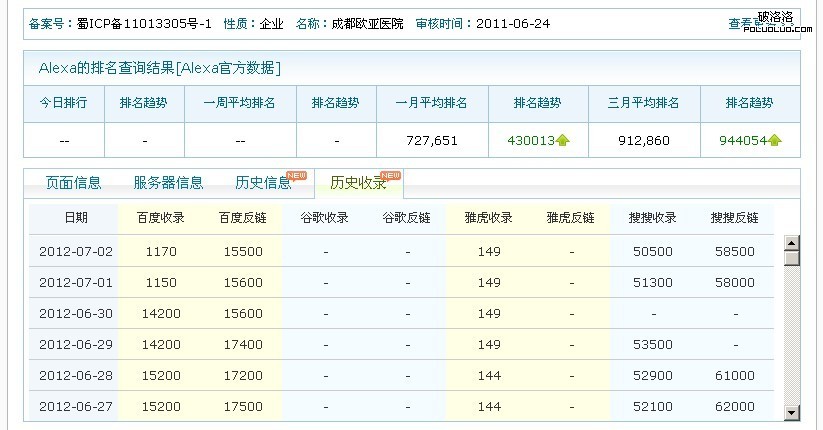Click scrollbar up arrow in history table
This screenshot has width=823, height=430.
[791, 242]
